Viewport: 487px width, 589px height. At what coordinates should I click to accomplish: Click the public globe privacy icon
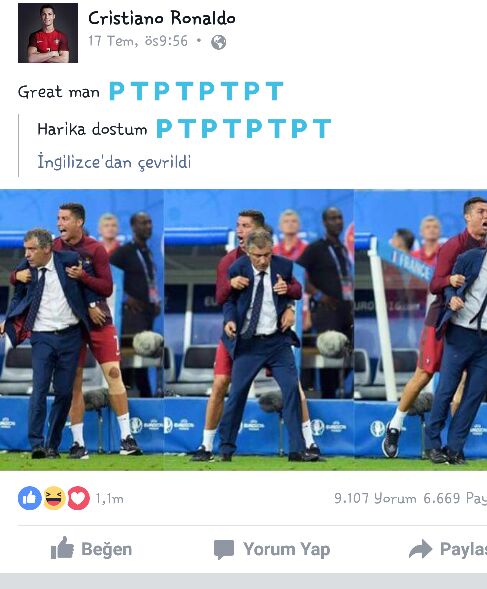[218, 42]
